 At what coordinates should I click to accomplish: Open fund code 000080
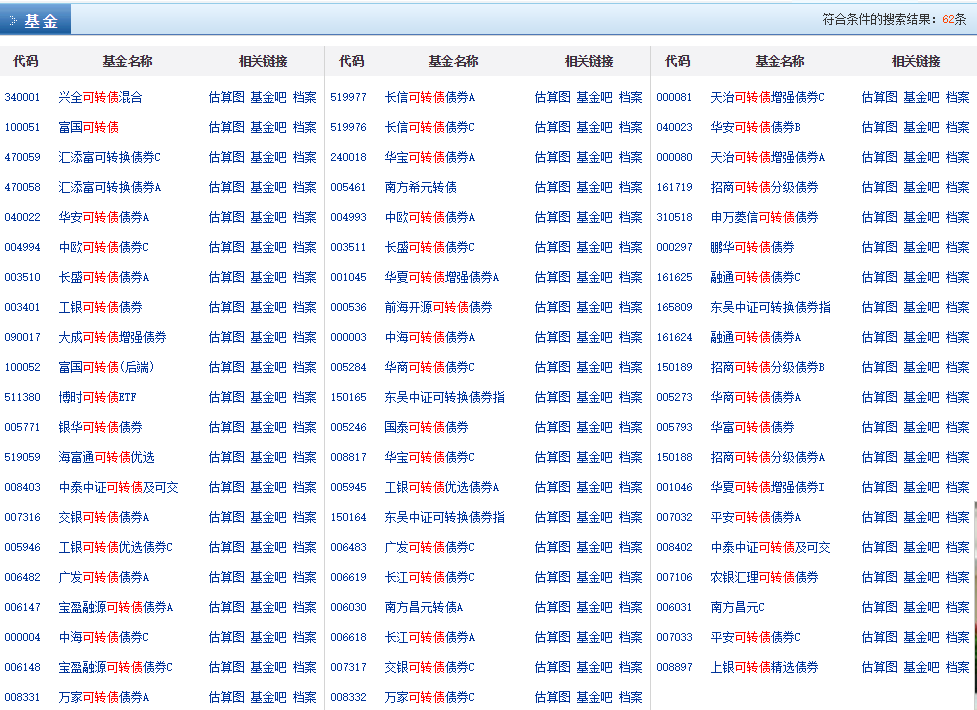tap(674, 157)
